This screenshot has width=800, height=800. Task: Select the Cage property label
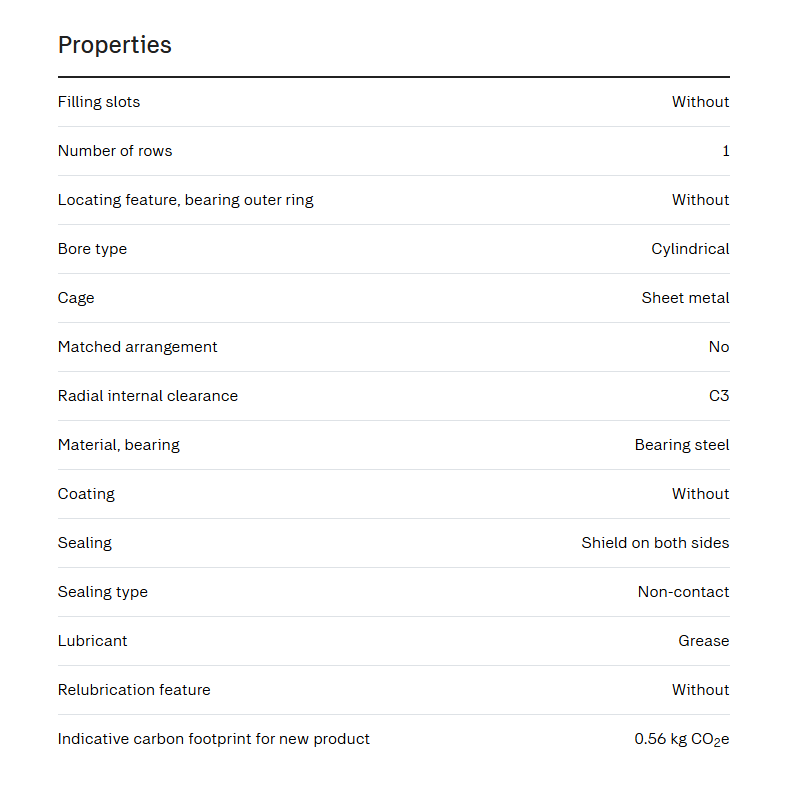tap(76, 298)
